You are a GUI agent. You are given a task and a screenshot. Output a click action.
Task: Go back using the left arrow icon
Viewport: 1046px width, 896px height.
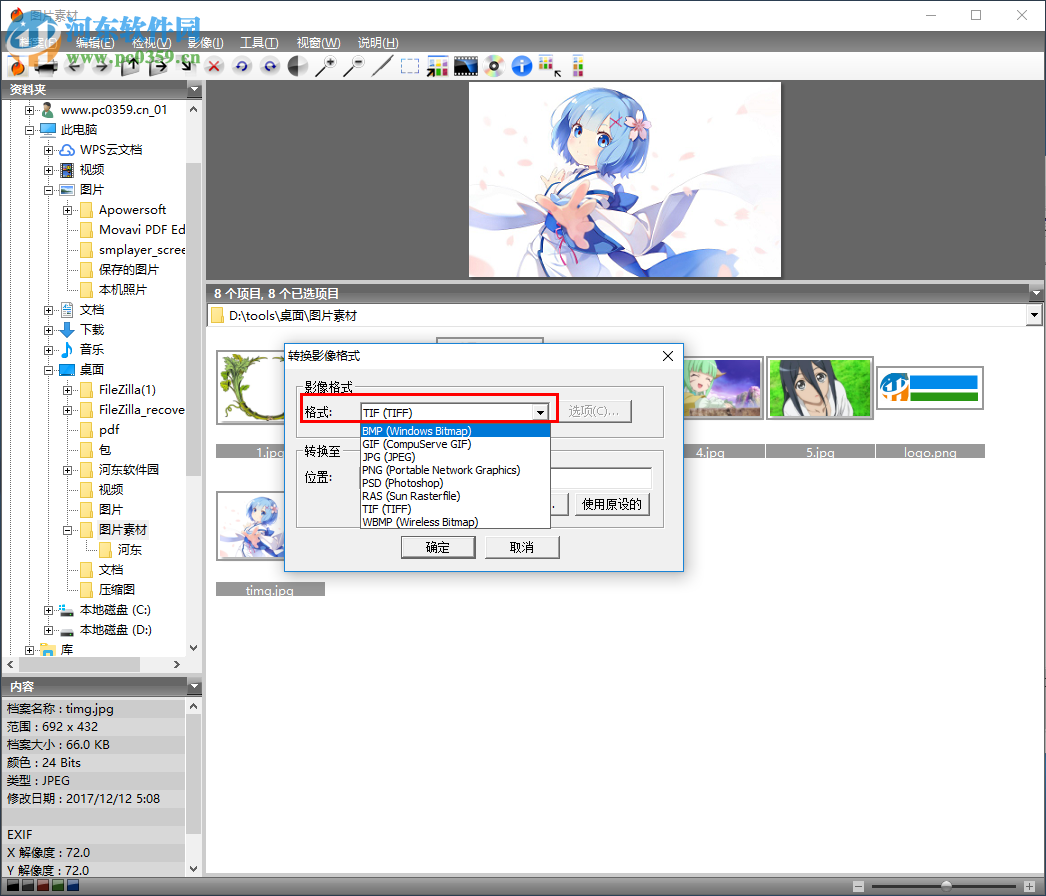pyautogui.click(x=74, y=66)
